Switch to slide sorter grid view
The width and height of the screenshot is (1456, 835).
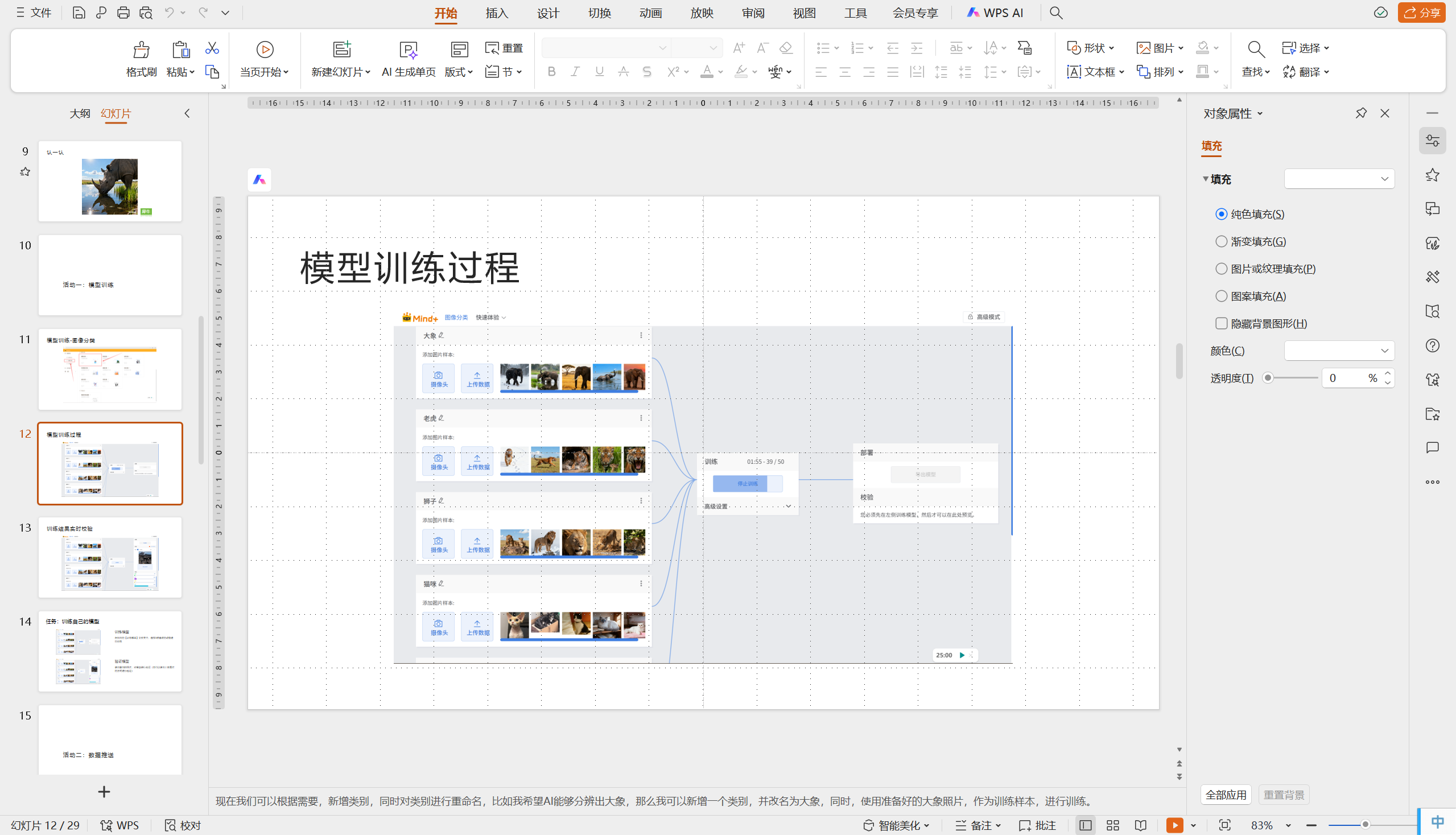[x=1113, y=825]
